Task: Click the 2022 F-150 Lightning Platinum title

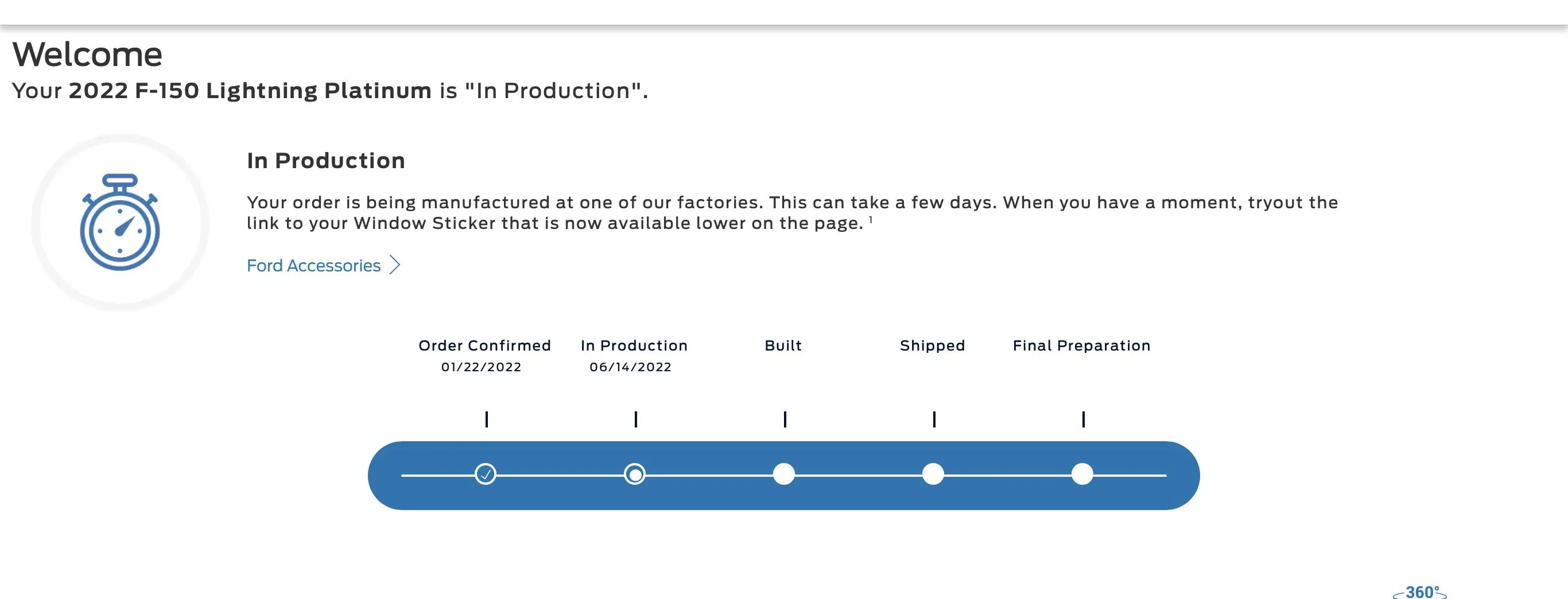Action: click(x=250, y=91)
